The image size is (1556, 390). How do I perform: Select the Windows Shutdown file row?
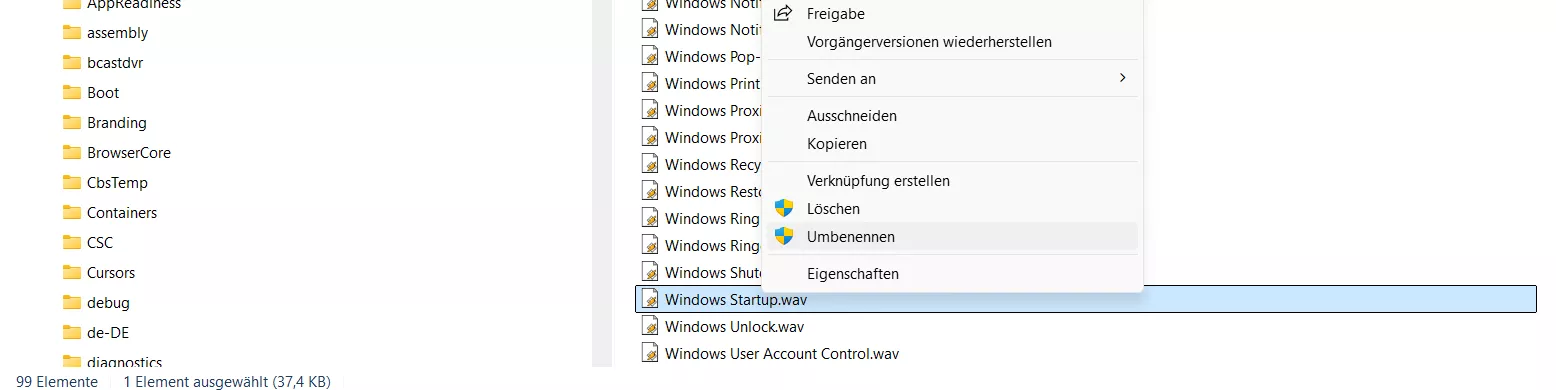pos(700,272)
